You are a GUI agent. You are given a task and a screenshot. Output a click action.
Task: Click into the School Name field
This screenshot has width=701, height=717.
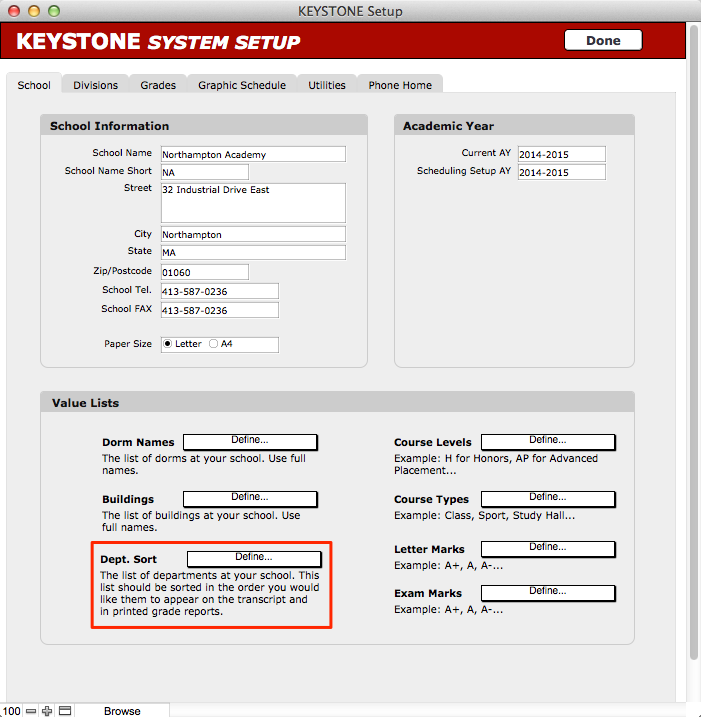252,154
